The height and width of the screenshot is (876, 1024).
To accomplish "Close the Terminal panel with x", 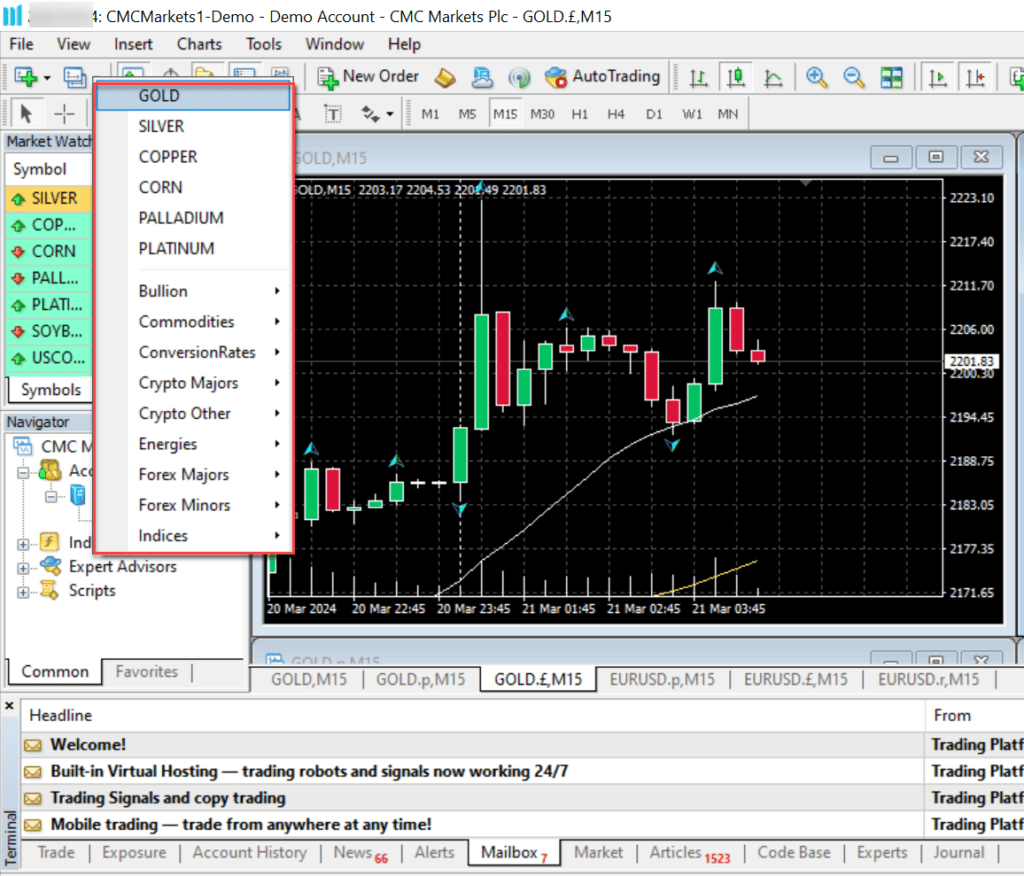I will [9, 706].
